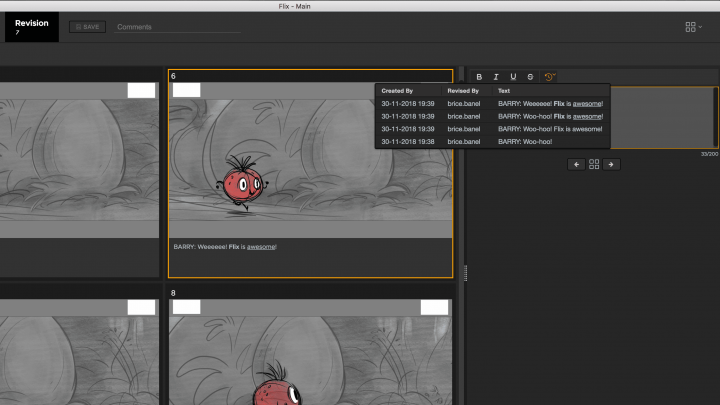Click panel 6 dialogue text below image
The height and width of the screenshot is (405, 720).
coord(225,247)
